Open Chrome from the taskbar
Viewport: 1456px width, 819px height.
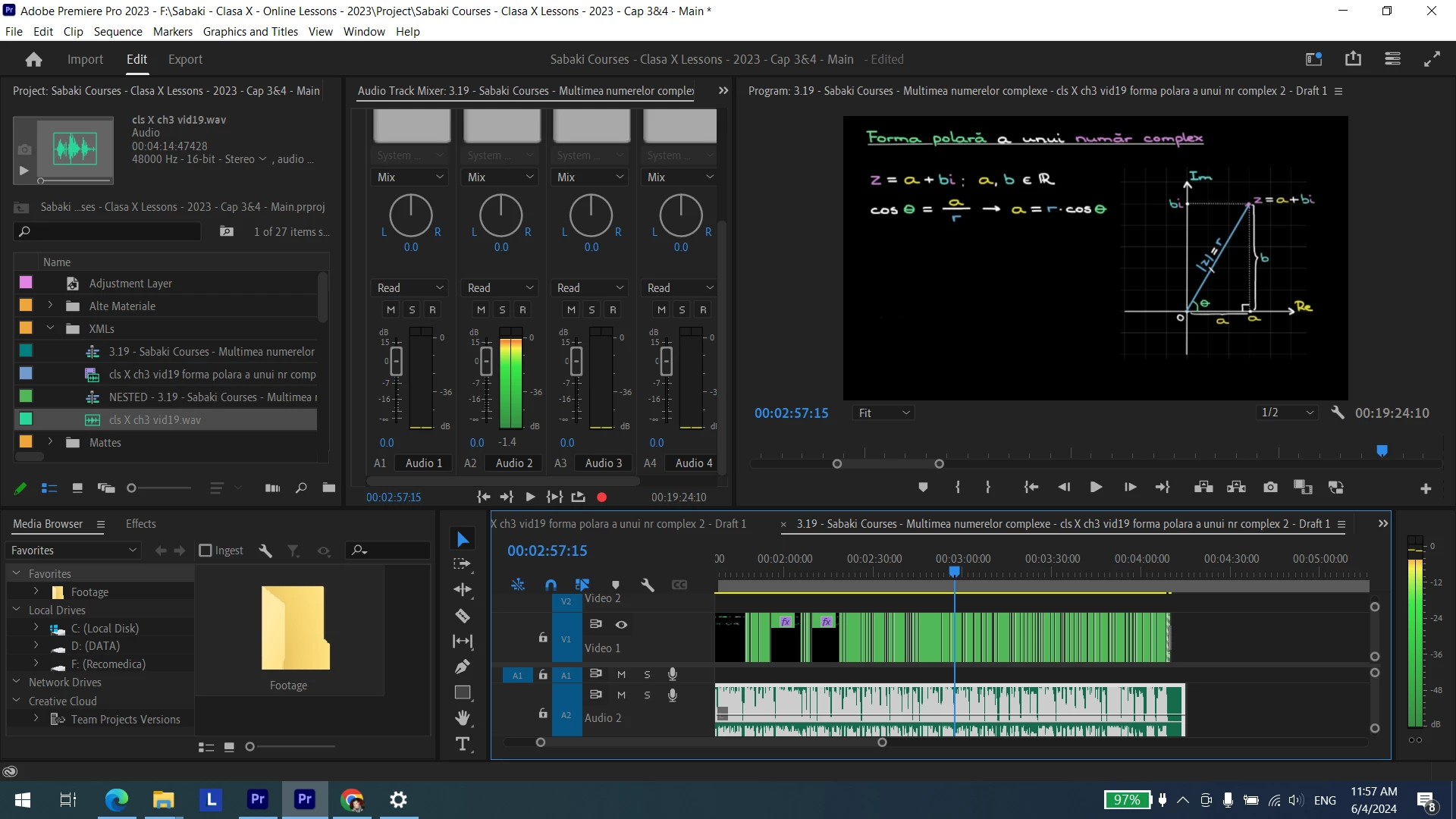[352, 799]
